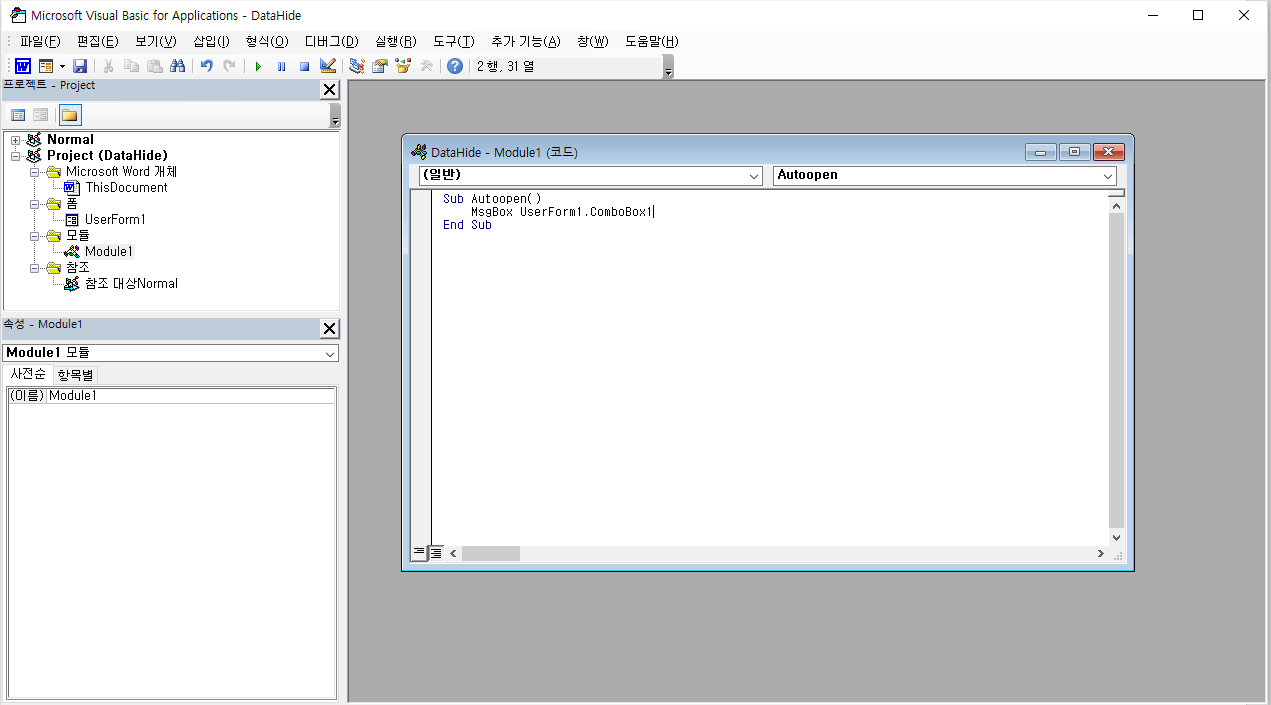1271x705 pixels.
Task: Open the 형식 menu
Action: click(267, 41)
